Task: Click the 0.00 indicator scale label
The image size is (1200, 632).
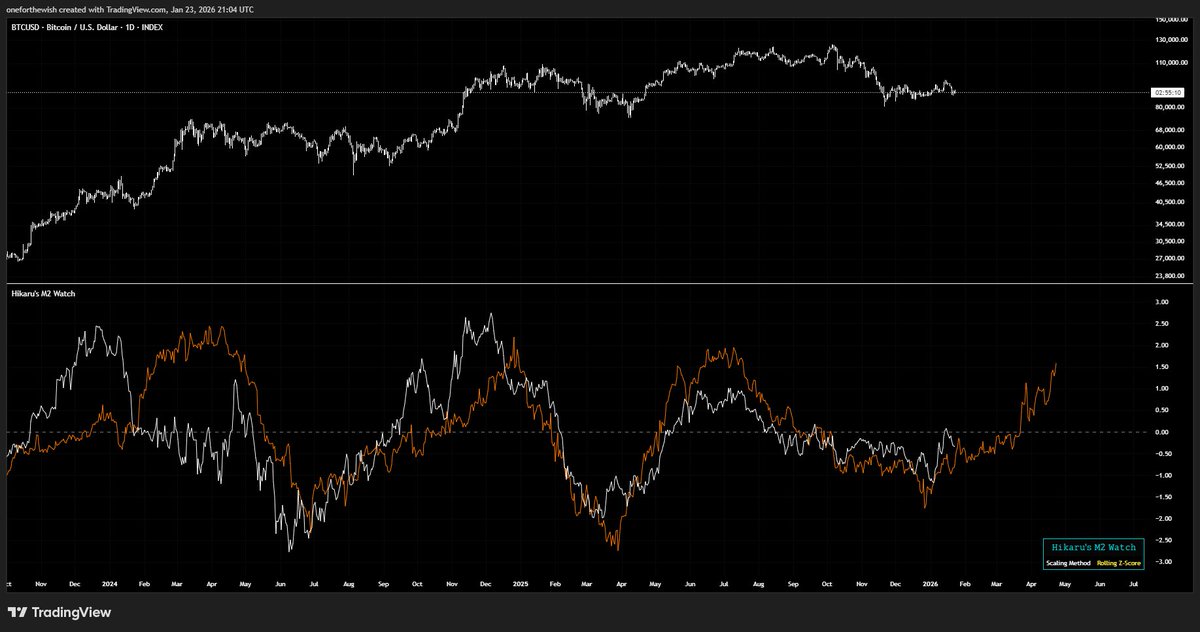Action: point(1161,432)
